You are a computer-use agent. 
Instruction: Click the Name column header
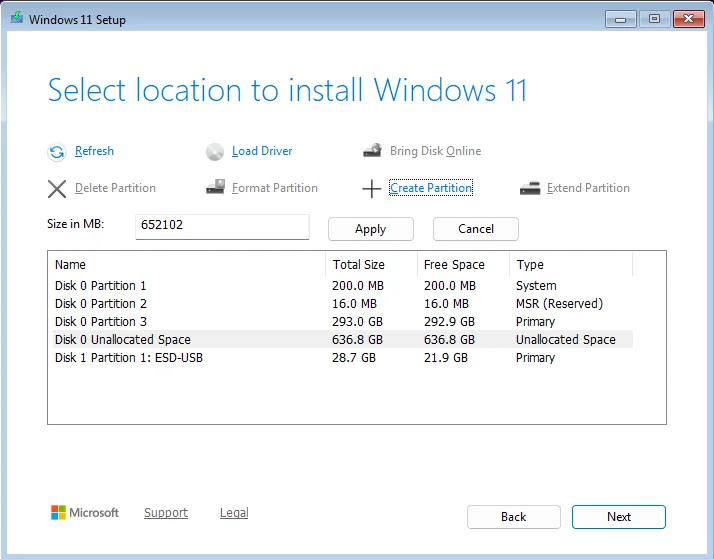pyautogui.click(x=187, y=264)
